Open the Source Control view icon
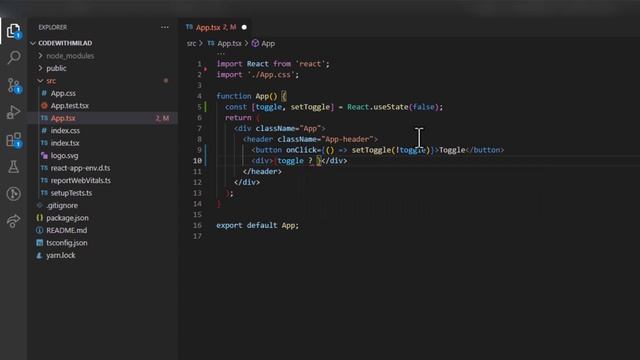Viewport: 640px width, 360px height. coord(14,85)
